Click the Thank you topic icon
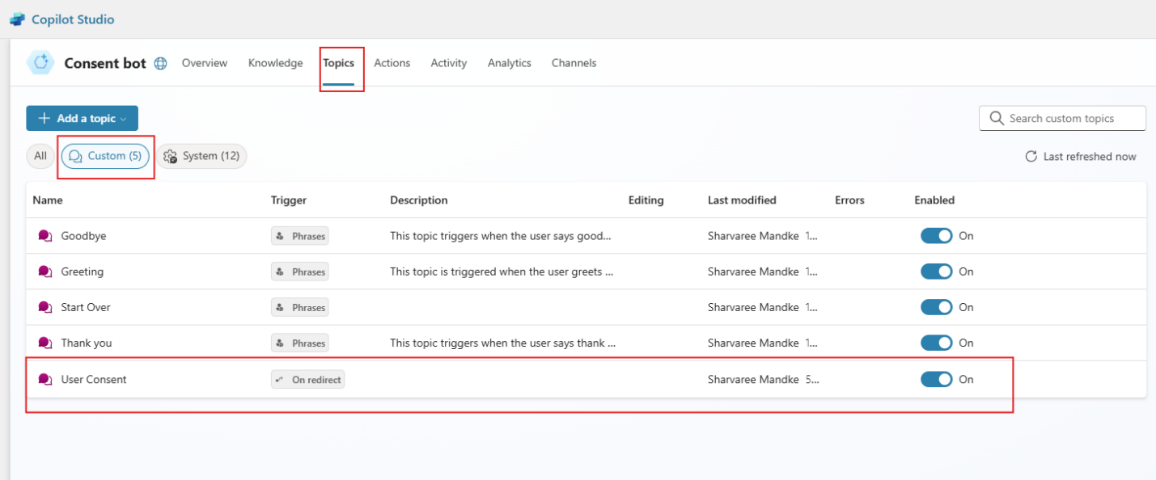 coord(45,344)
